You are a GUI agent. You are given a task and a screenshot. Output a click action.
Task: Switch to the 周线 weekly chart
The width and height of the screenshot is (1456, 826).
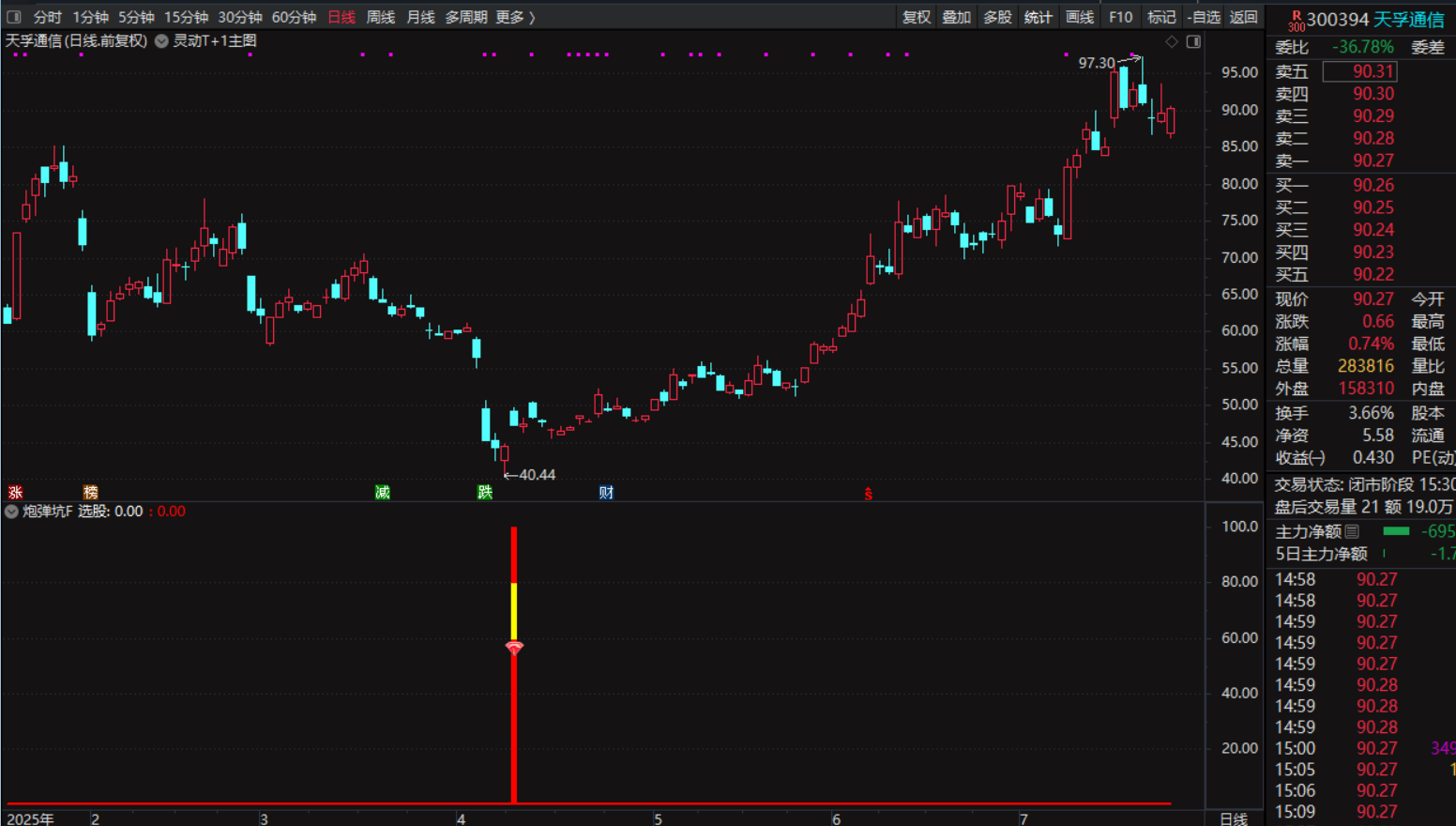click(380, 17)
